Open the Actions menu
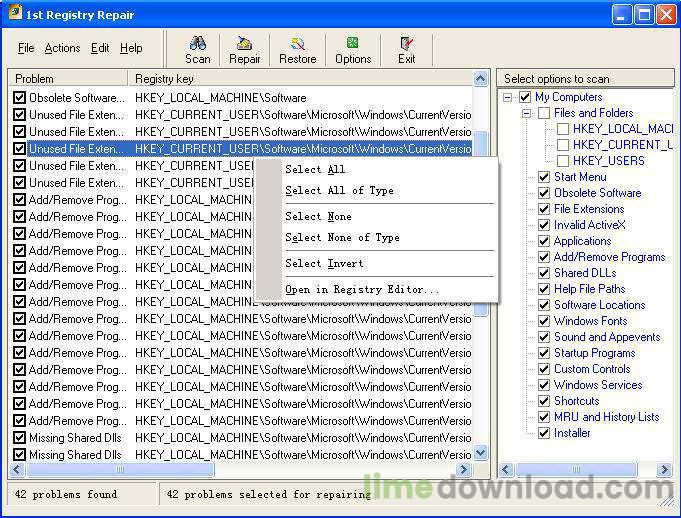Image resolution: width=681 pixels, height=518 pixels. [62, 48]
